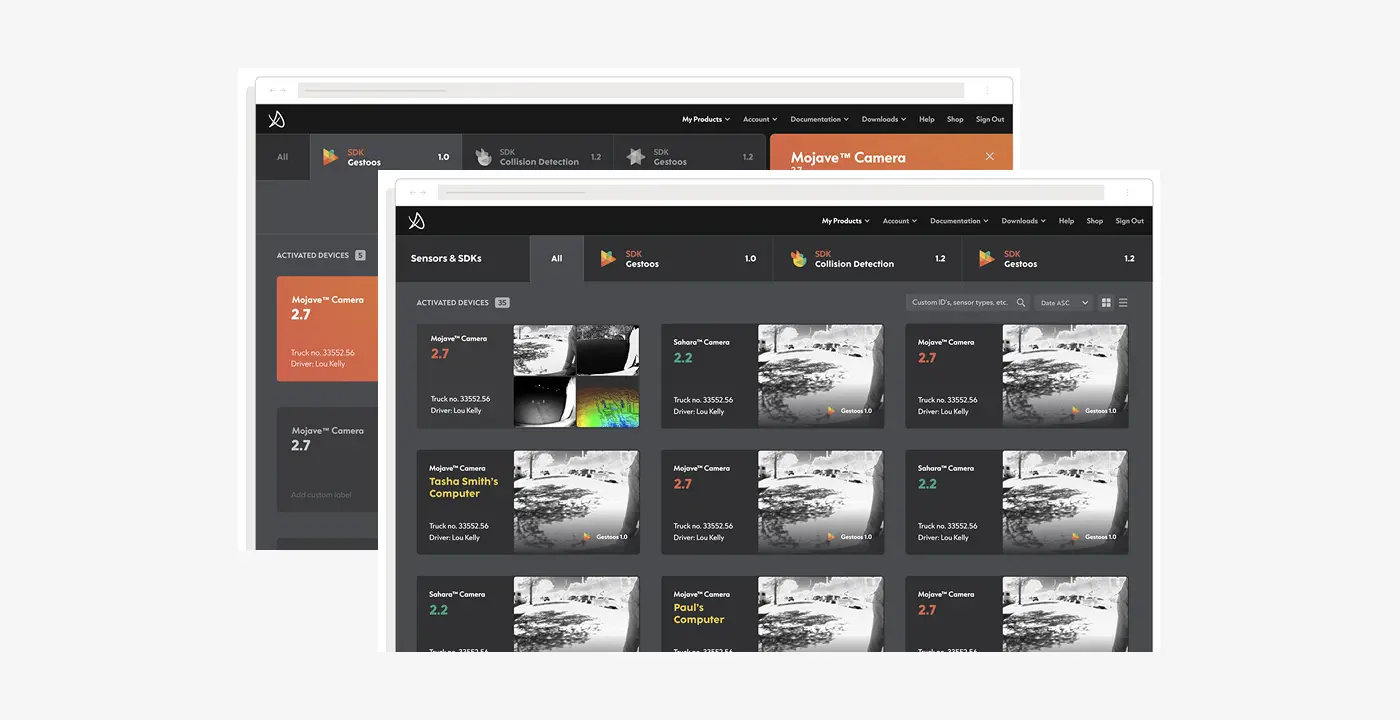
Task: Open the front browser's three-dot menu
Action: (x=1128, y=192)
